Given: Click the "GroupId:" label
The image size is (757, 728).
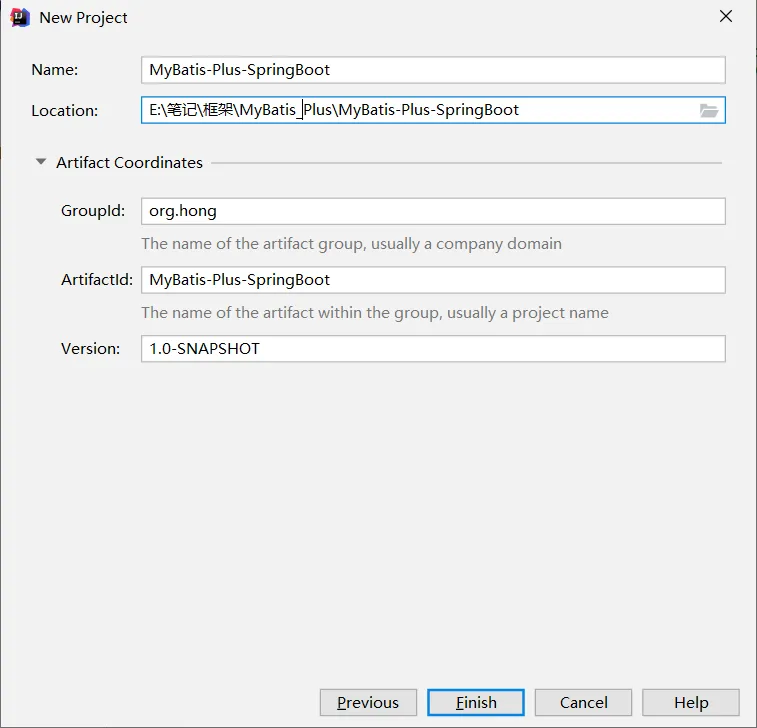Looking at the screenshot, I should click(93, 211).
